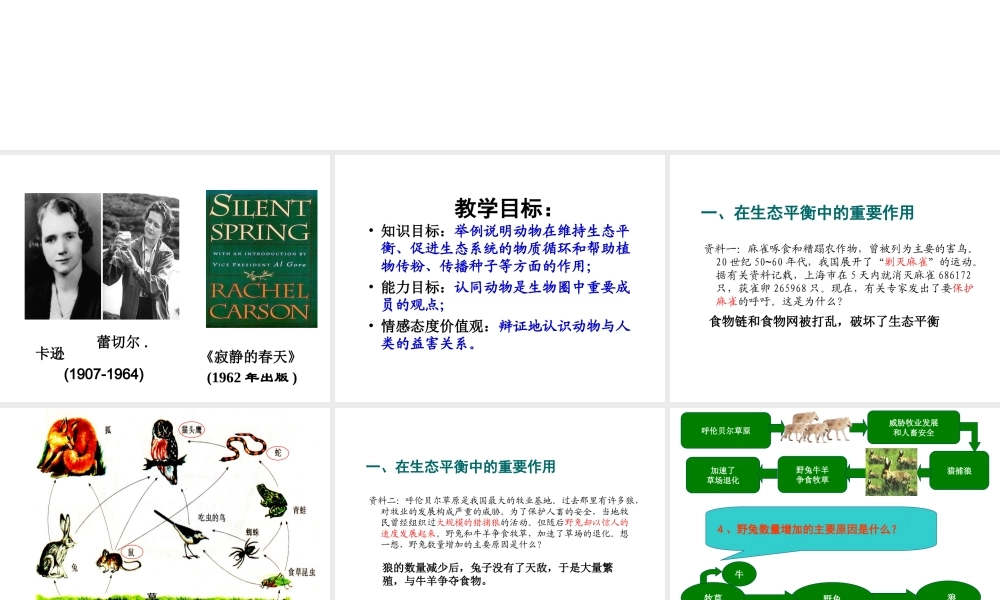Click the red '剿灭麻雀' phrase
Screen dimensions: 1000x600
906,262
